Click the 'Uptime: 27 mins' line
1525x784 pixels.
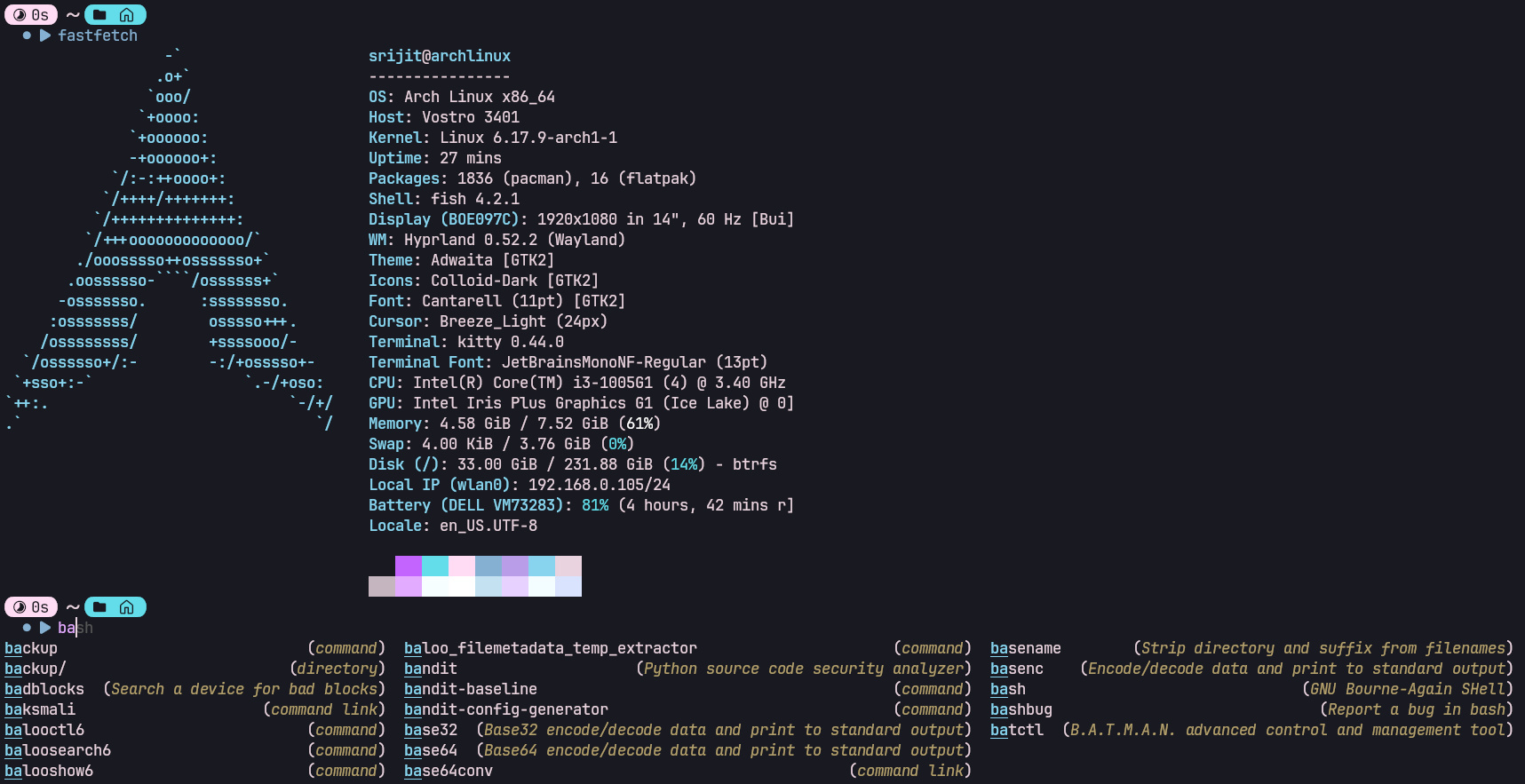[435, 158]
